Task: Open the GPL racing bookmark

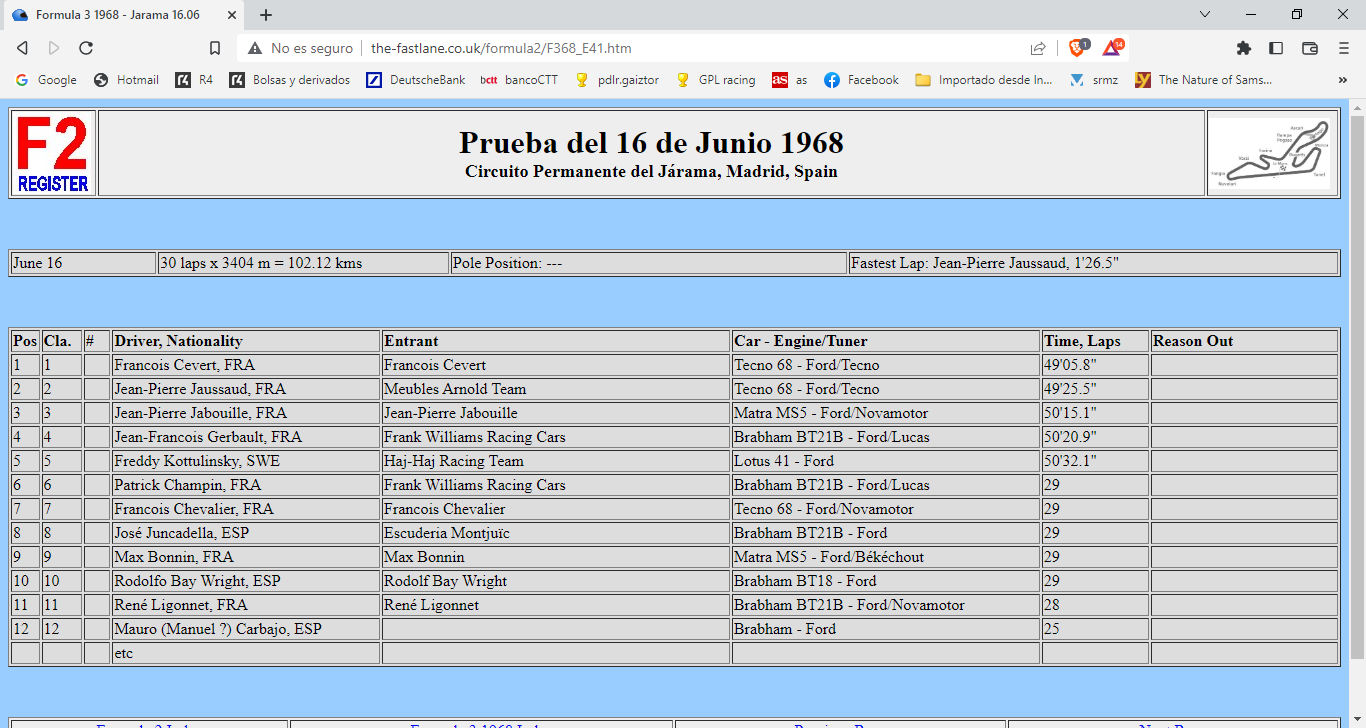Action: pos(716,80)
